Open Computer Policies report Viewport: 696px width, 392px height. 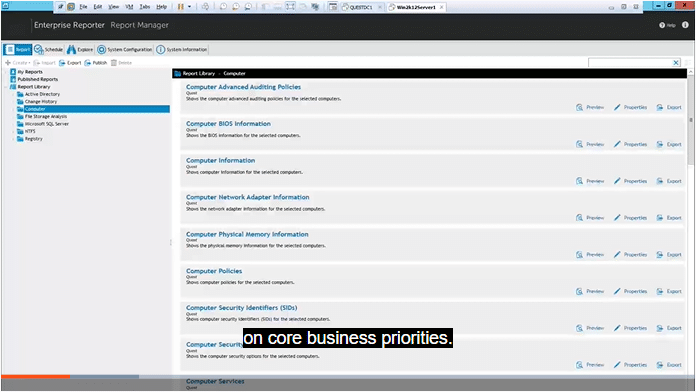click(214, 271)
